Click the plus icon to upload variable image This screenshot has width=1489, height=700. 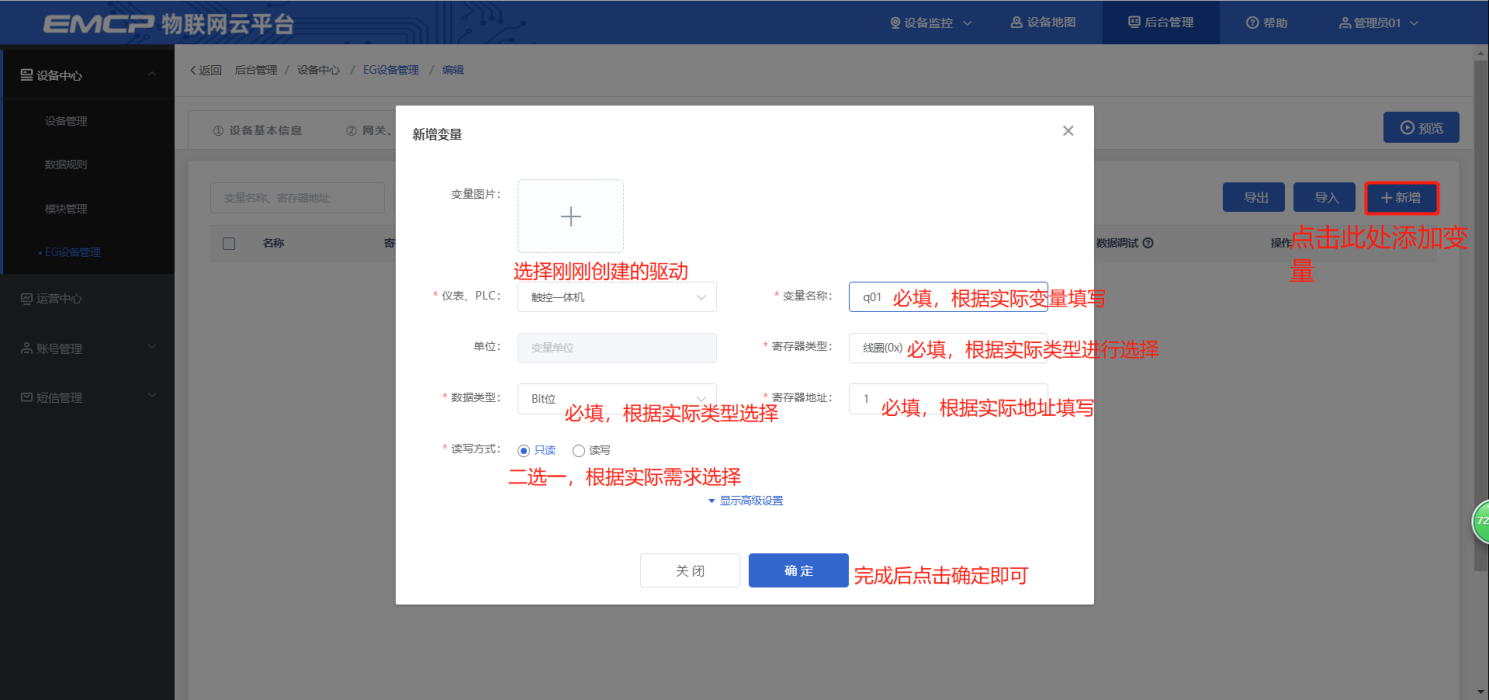(x=570, y=216)
